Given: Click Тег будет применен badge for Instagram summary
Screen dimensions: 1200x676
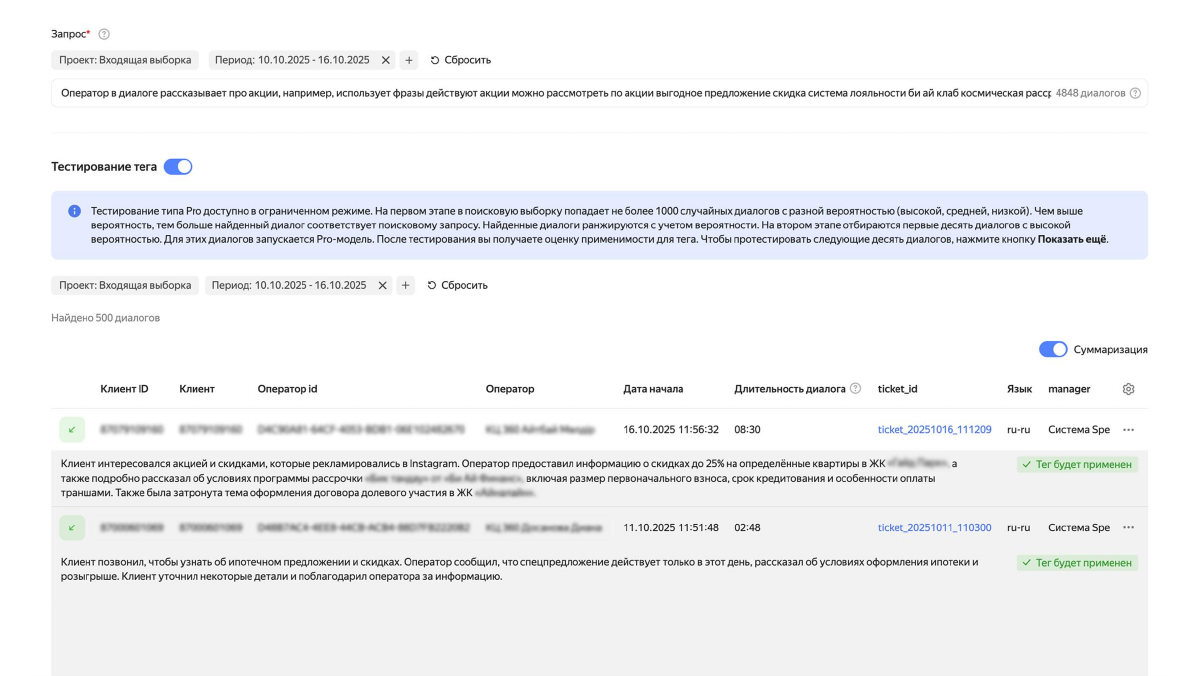Looking at the screenshot, I should 1077,465.
